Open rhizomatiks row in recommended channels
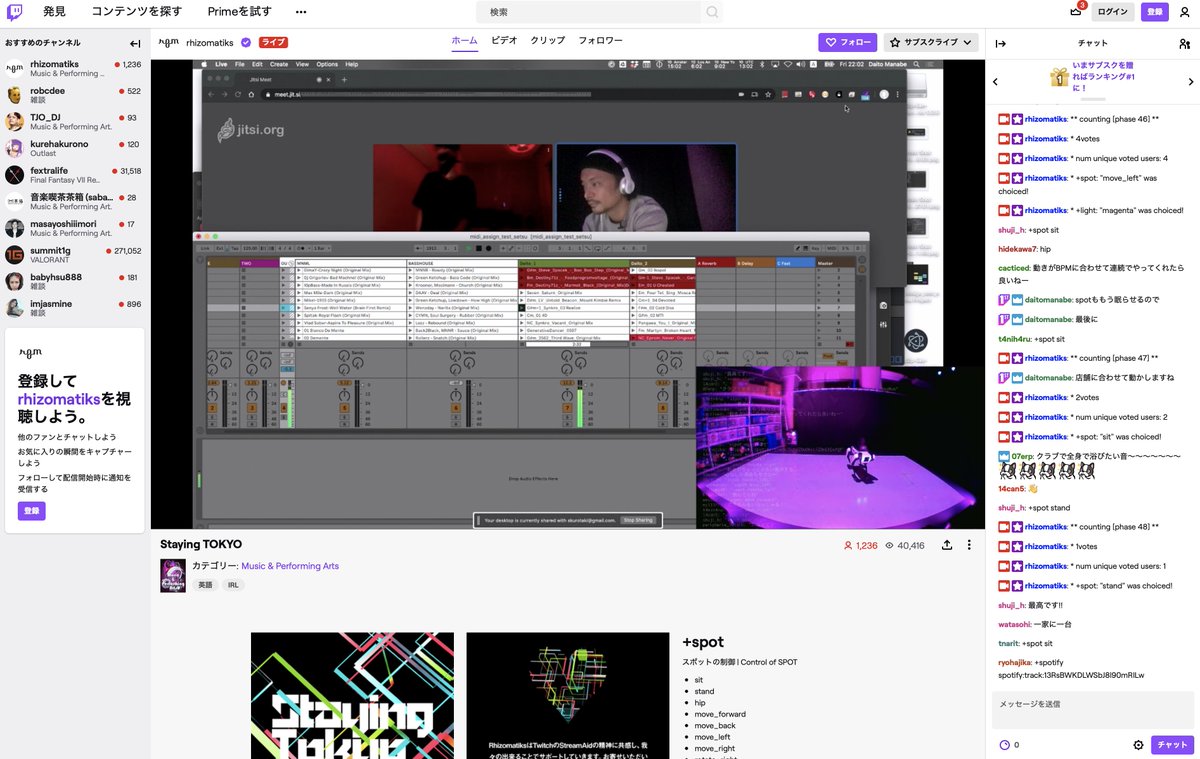The height and width of the screenshot is (759, 1200). tap(75, 68)
